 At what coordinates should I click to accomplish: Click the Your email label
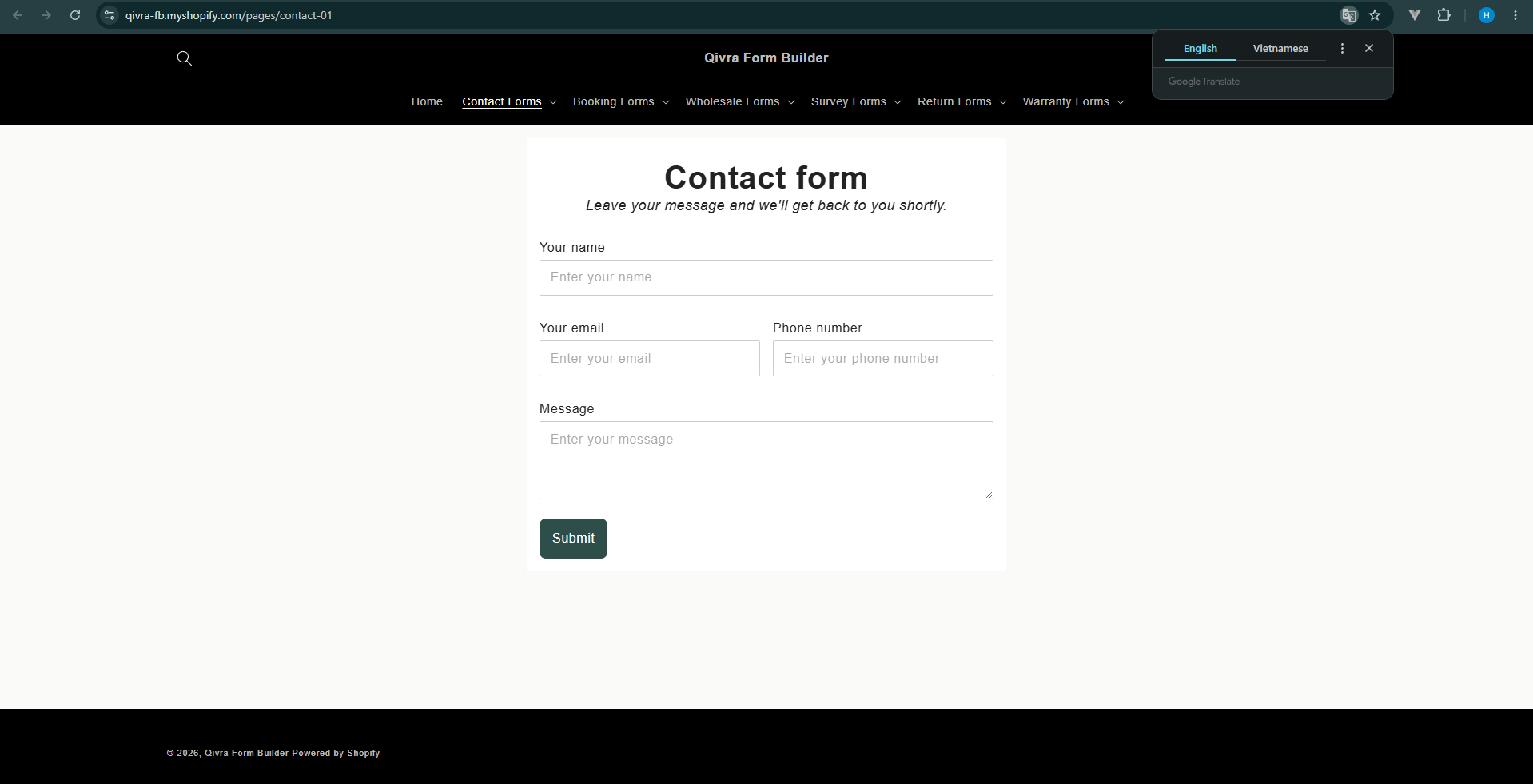pos(571,328)
